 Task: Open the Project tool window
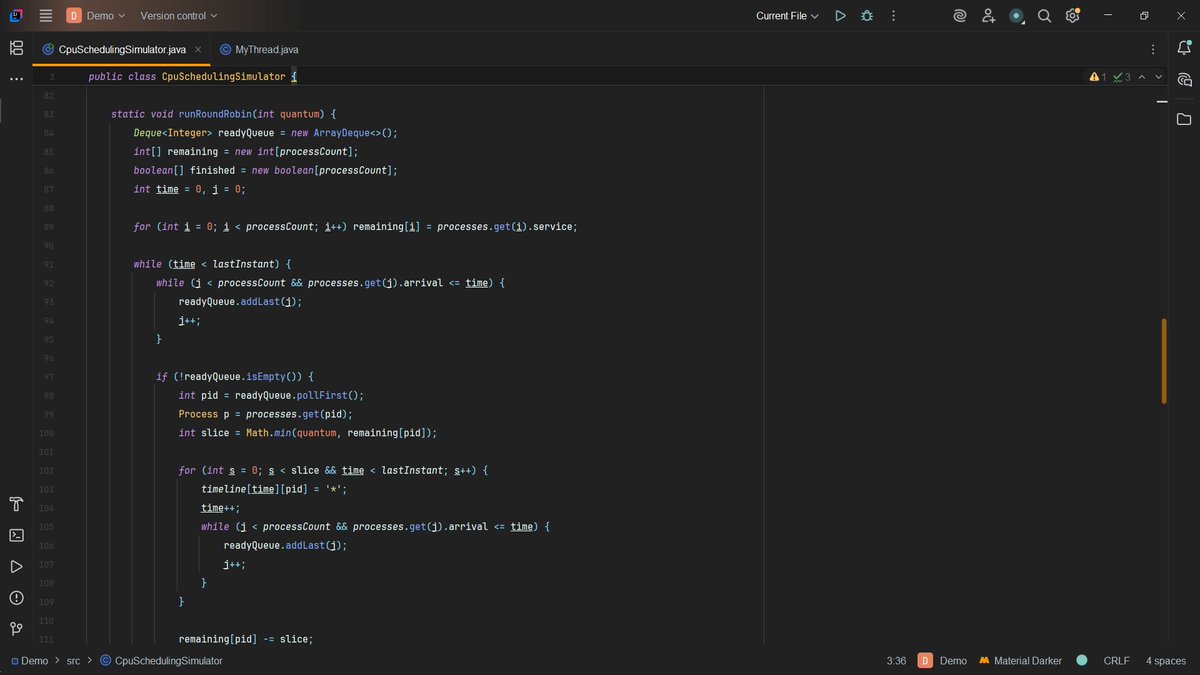(x=16, y=48)
